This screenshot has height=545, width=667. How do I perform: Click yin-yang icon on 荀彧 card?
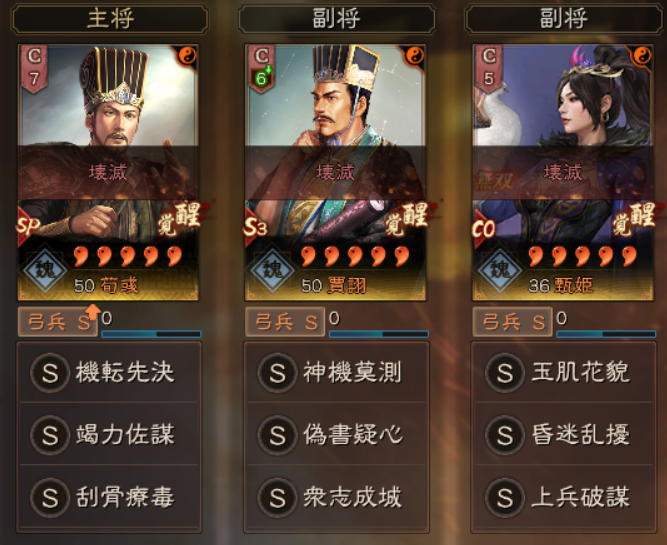point(187,56)
